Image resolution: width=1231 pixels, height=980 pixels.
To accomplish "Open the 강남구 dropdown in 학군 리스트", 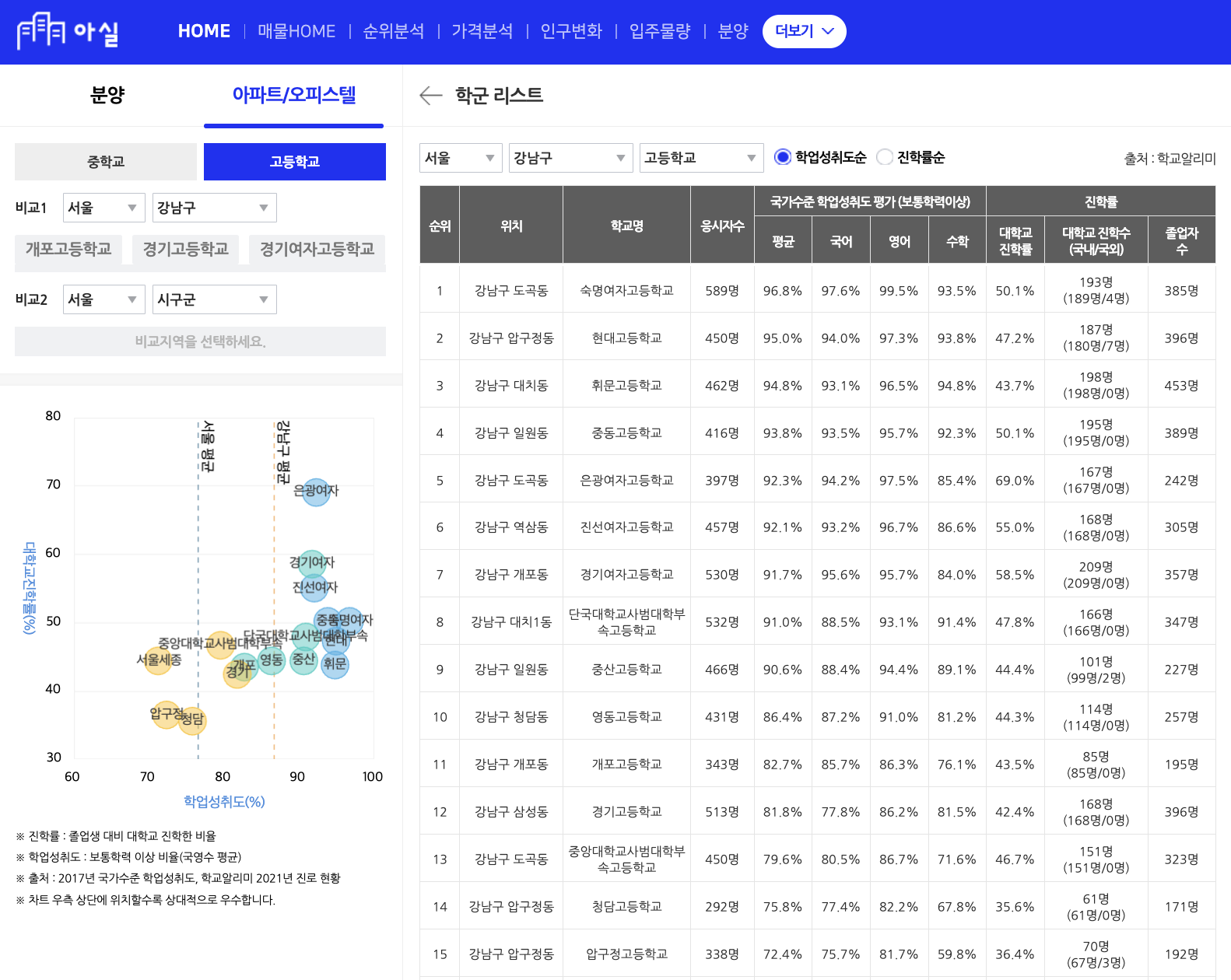I will coord(570,158).
